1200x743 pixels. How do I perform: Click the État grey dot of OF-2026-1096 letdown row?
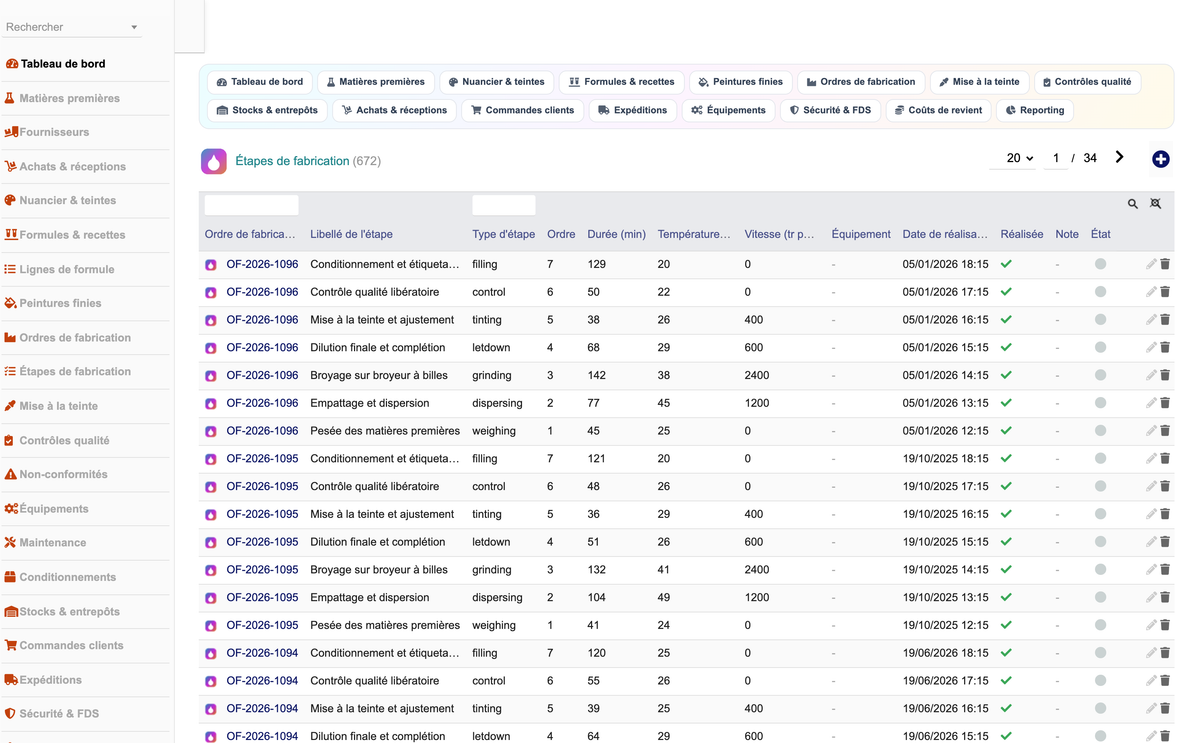1100,347
